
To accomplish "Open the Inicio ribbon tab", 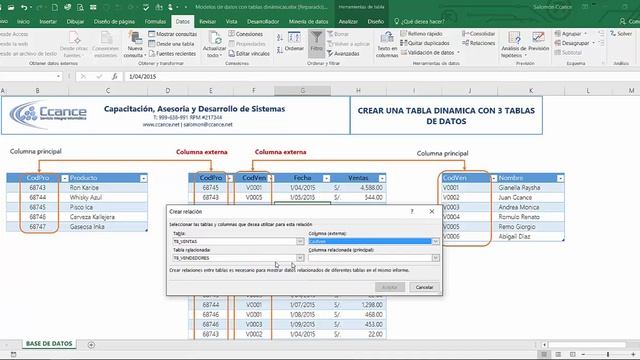I will click(x=23, y=21).
